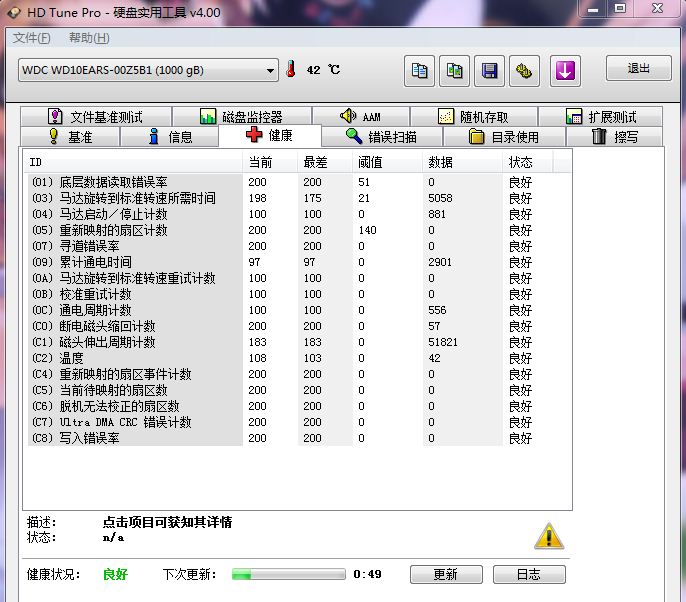Click the 最差 column header
Screen dimensions: 686x602
tap(325, 162)
